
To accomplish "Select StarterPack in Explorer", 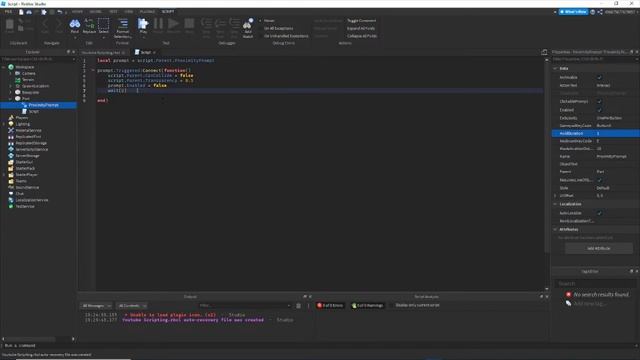I will 25,169.
